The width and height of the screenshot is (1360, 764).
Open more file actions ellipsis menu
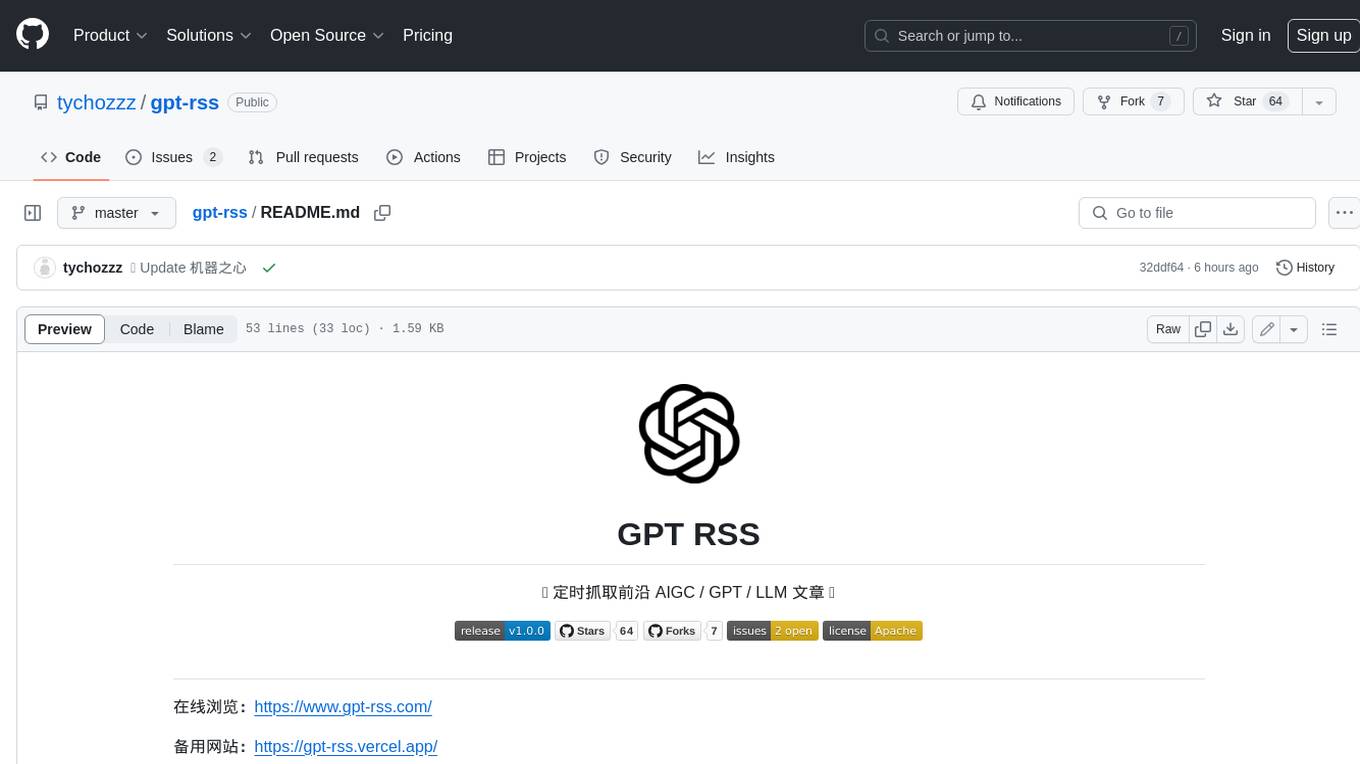pyautogui.click(x=1344, y=213)
